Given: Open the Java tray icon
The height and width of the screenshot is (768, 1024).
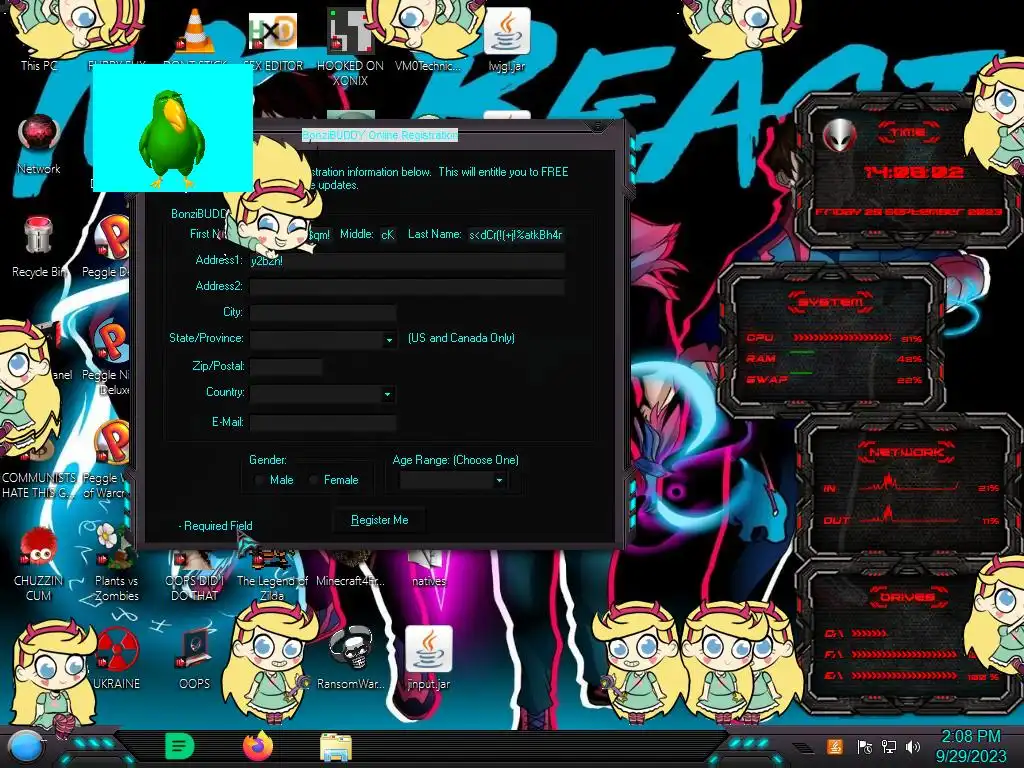Looking at the screenshot, I should tap(835, 747).
